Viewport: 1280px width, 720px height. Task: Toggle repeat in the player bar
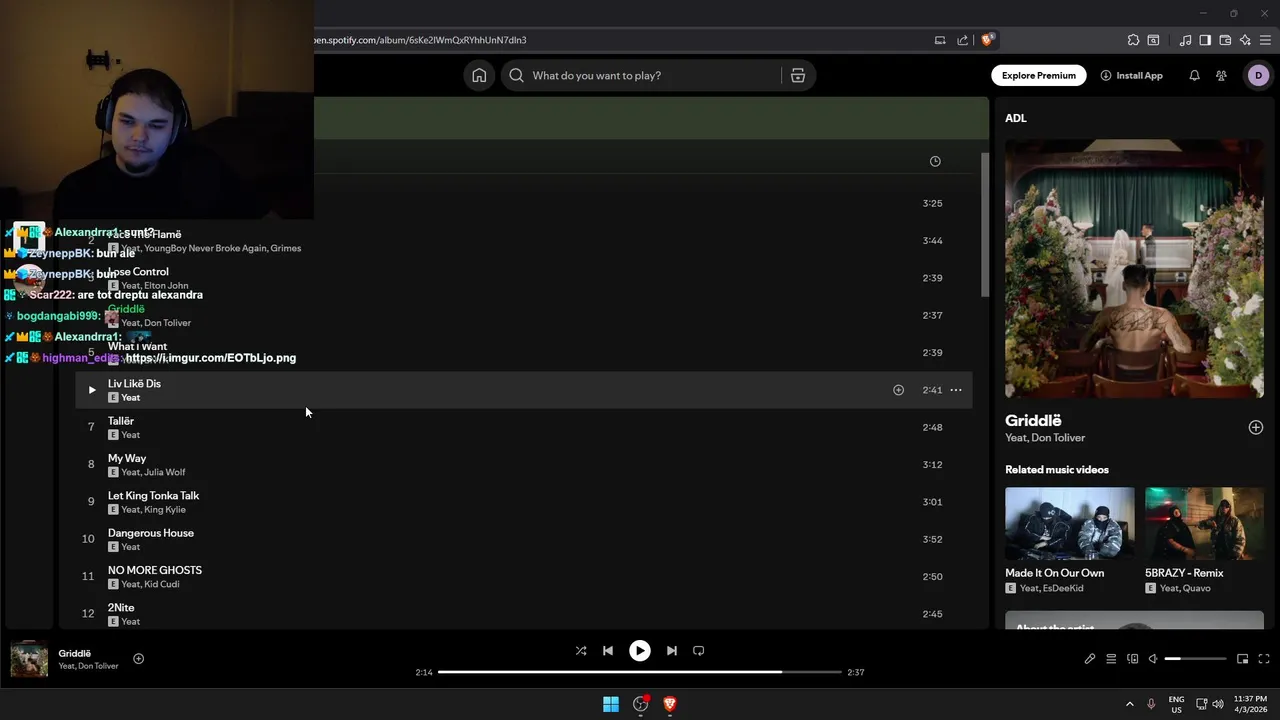[699, 651]
